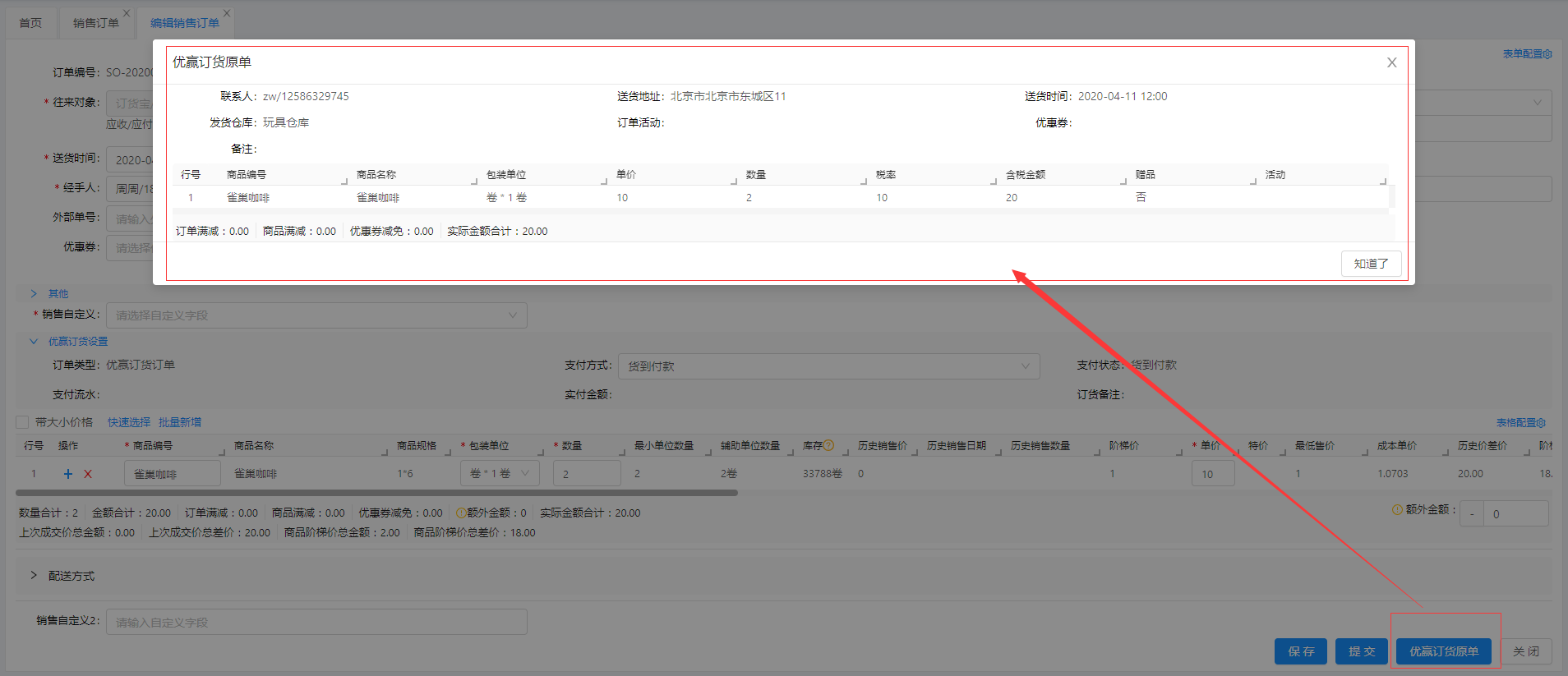Click the 阶梯价 column header

pos(1123,445)
